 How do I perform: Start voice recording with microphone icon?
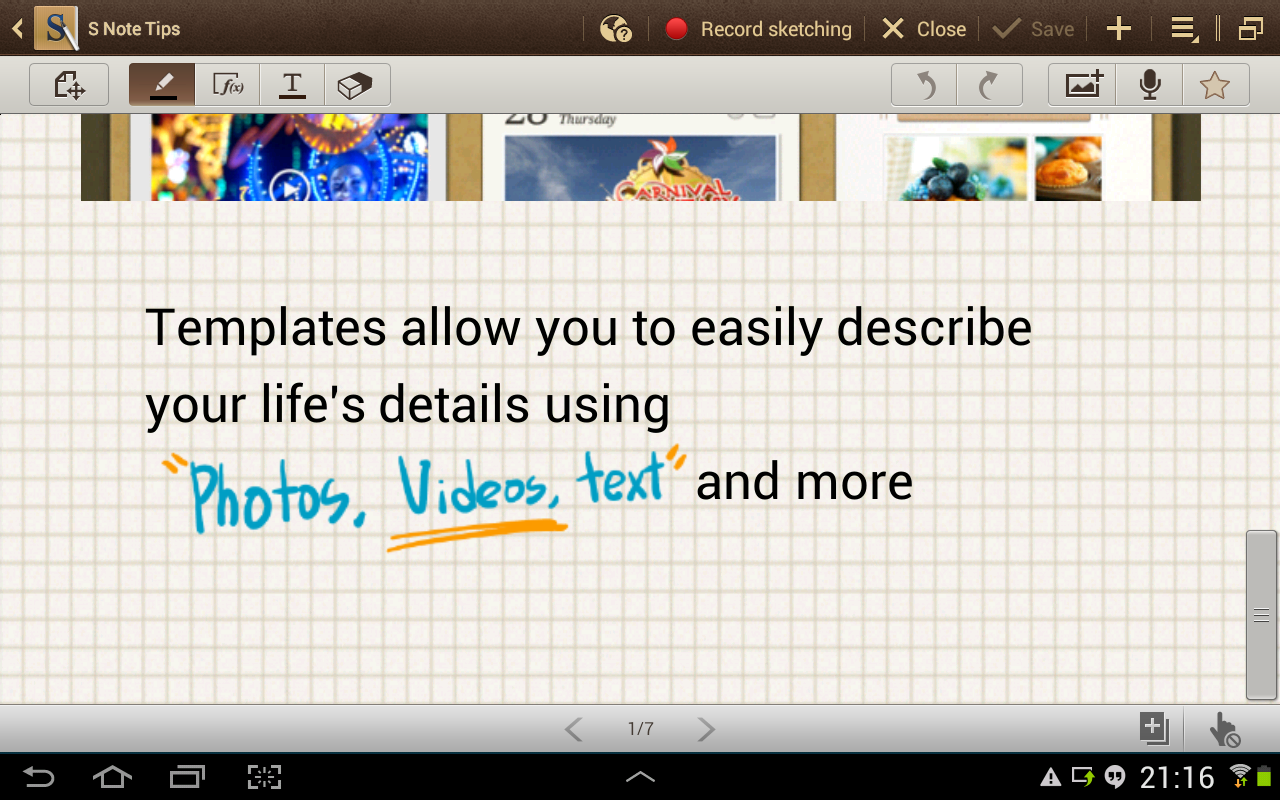point(1150,86)
